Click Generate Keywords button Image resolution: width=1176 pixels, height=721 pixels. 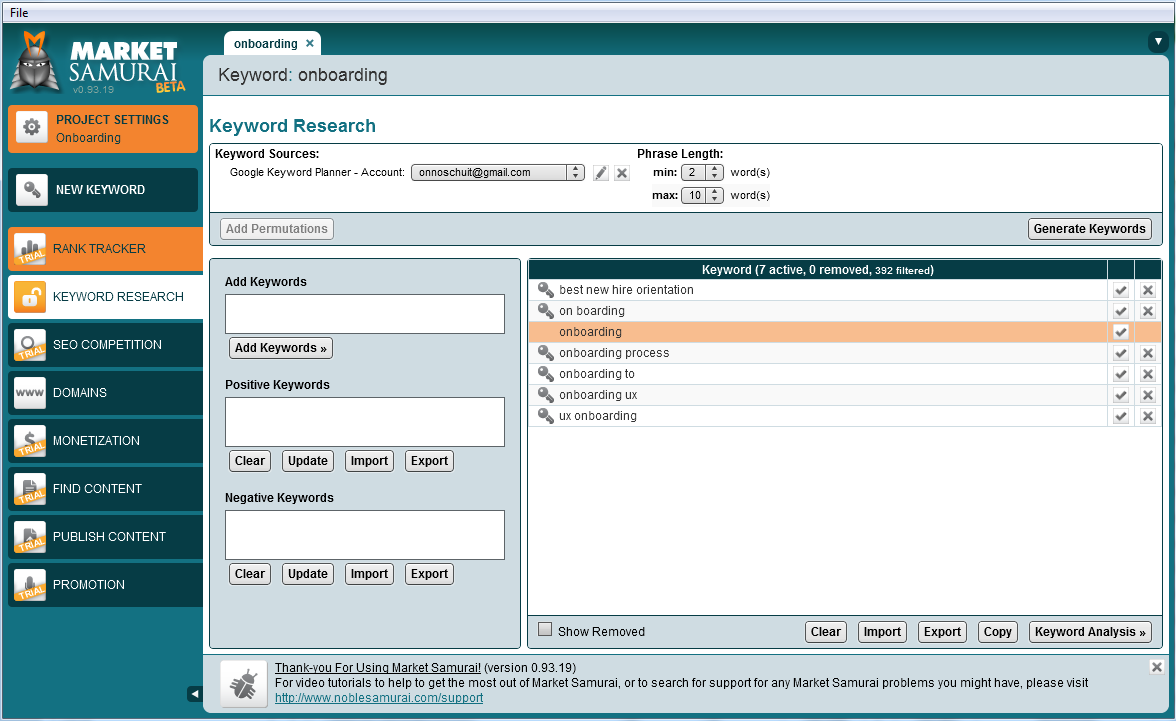pyautogui.click(x=1090, y=229)
